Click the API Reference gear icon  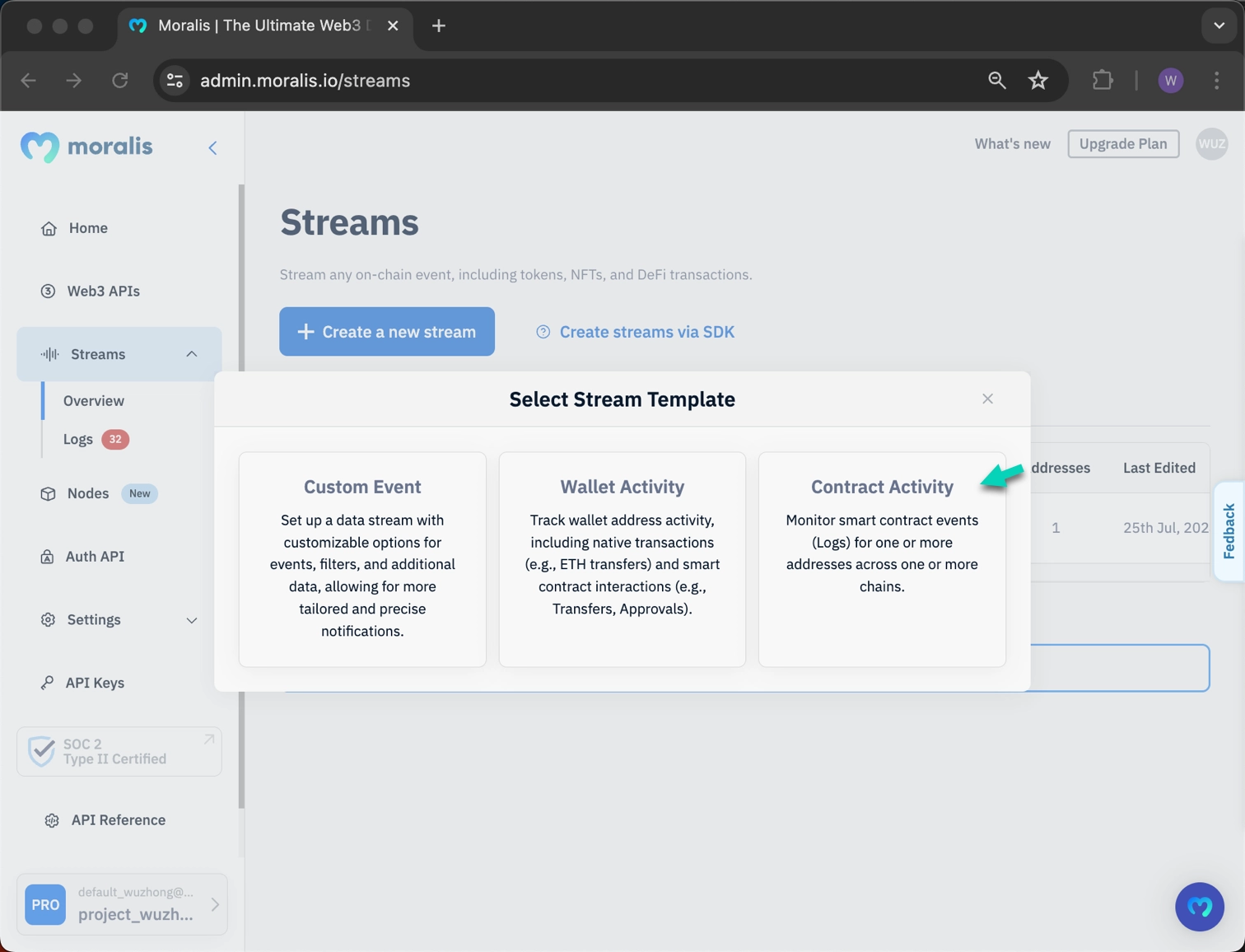click(52, 820)
